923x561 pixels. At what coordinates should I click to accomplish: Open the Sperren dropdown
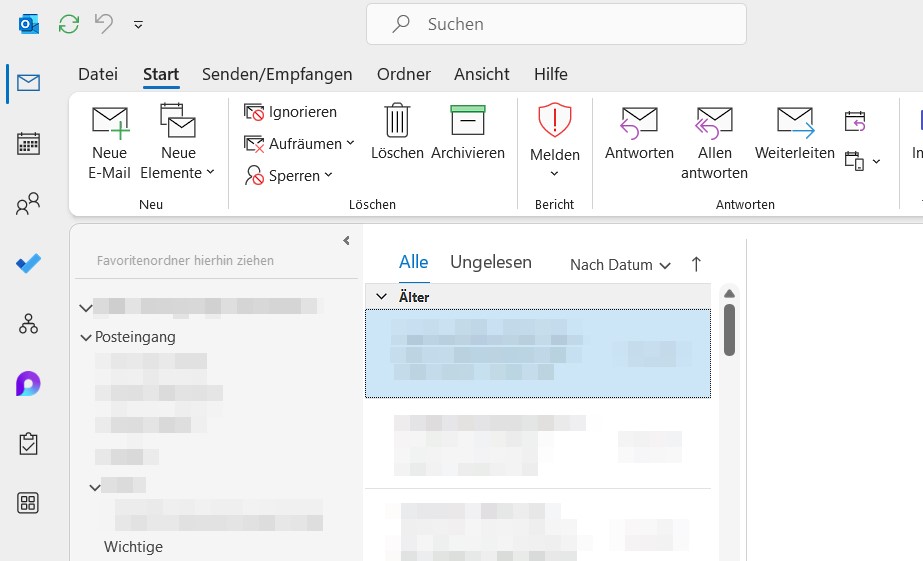pyautogui.click(x=290, y=175)
